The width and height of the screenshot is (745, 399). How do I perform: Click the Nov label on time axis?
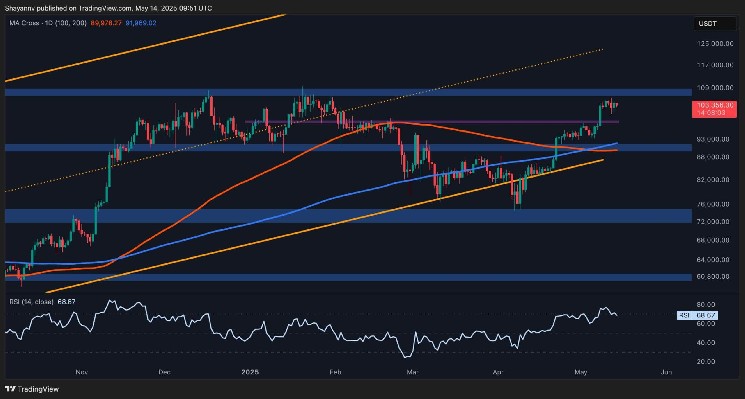click(x=82, y=372)
